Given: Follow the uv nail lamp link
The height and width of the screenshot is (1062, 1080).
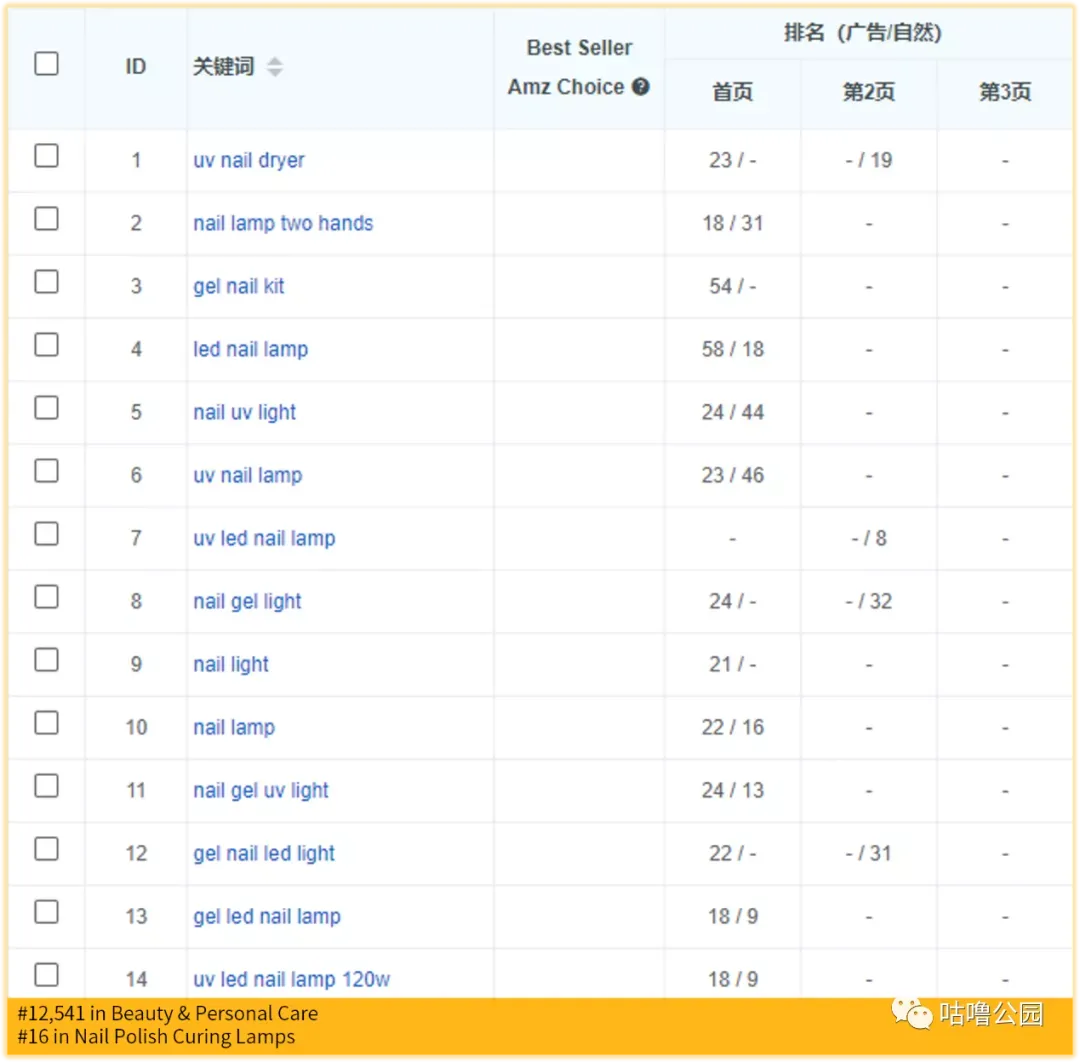Looking at the screenshot, I should click(x=248, y=475).
